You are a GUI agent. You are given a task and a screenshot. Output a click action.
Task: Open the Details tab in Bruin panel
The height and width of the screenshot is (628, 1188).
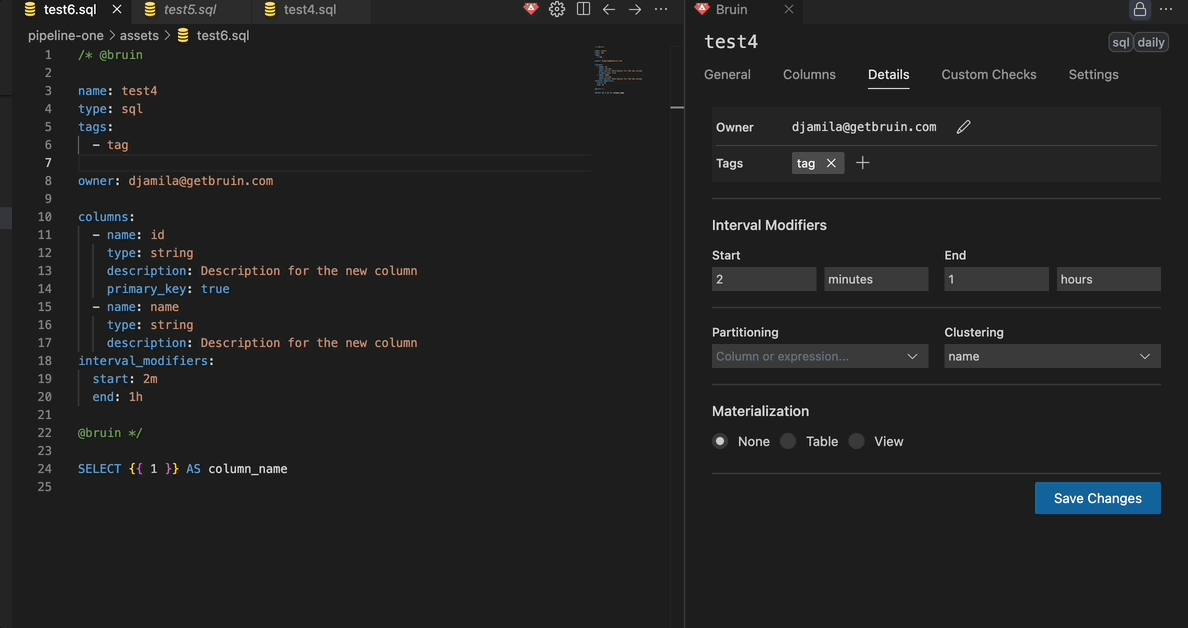tap(889, 74)
